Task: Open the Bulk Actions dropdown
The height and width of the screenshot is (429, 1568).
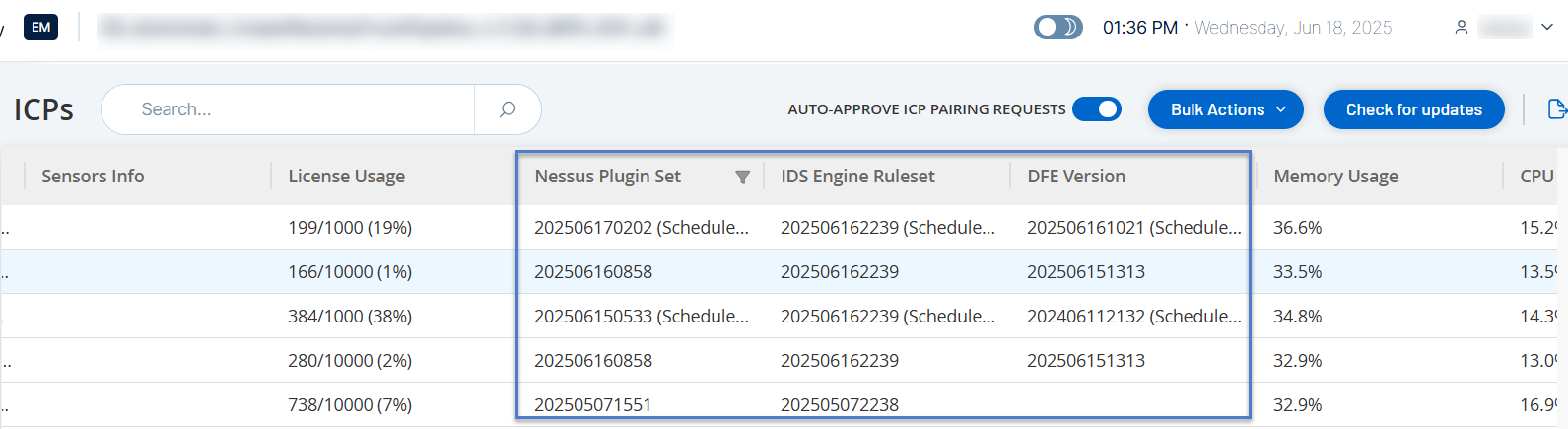Action: 1225,109
